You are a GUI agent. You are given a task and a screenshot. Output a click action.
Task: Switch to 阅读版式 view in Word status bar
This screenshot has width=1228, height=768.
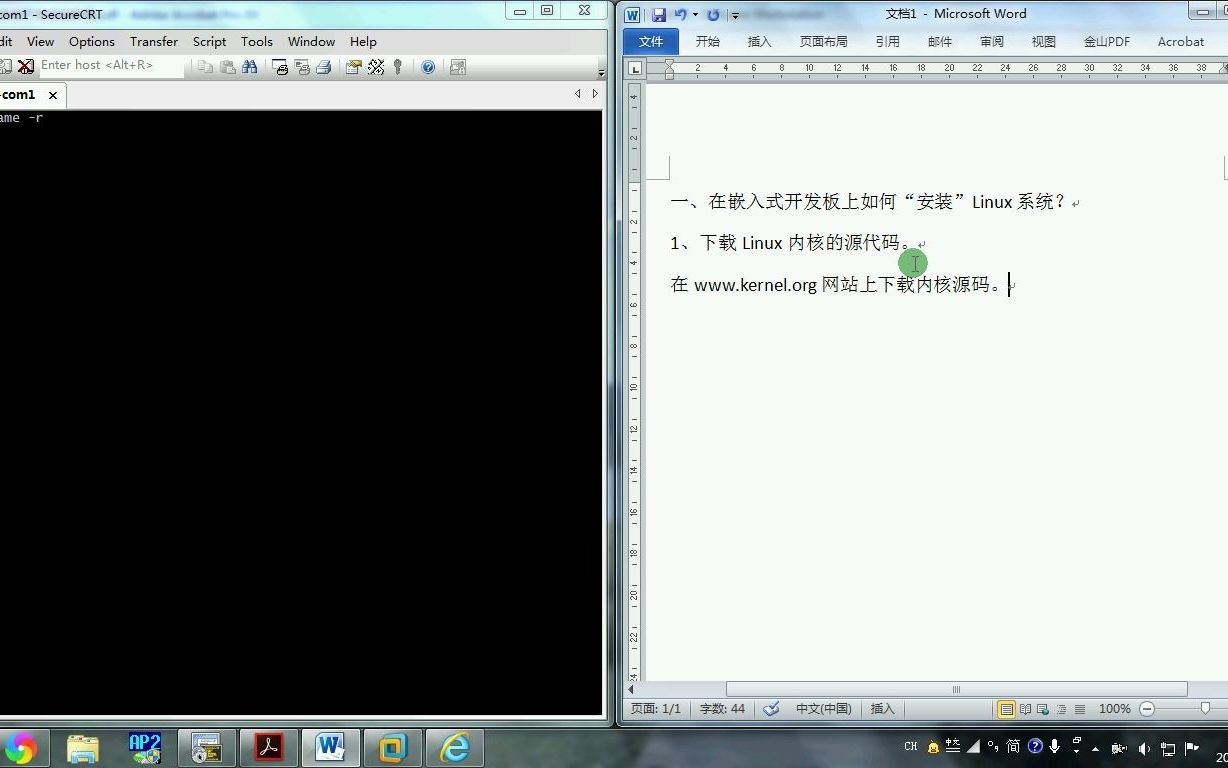click(x=1026, y=708)
